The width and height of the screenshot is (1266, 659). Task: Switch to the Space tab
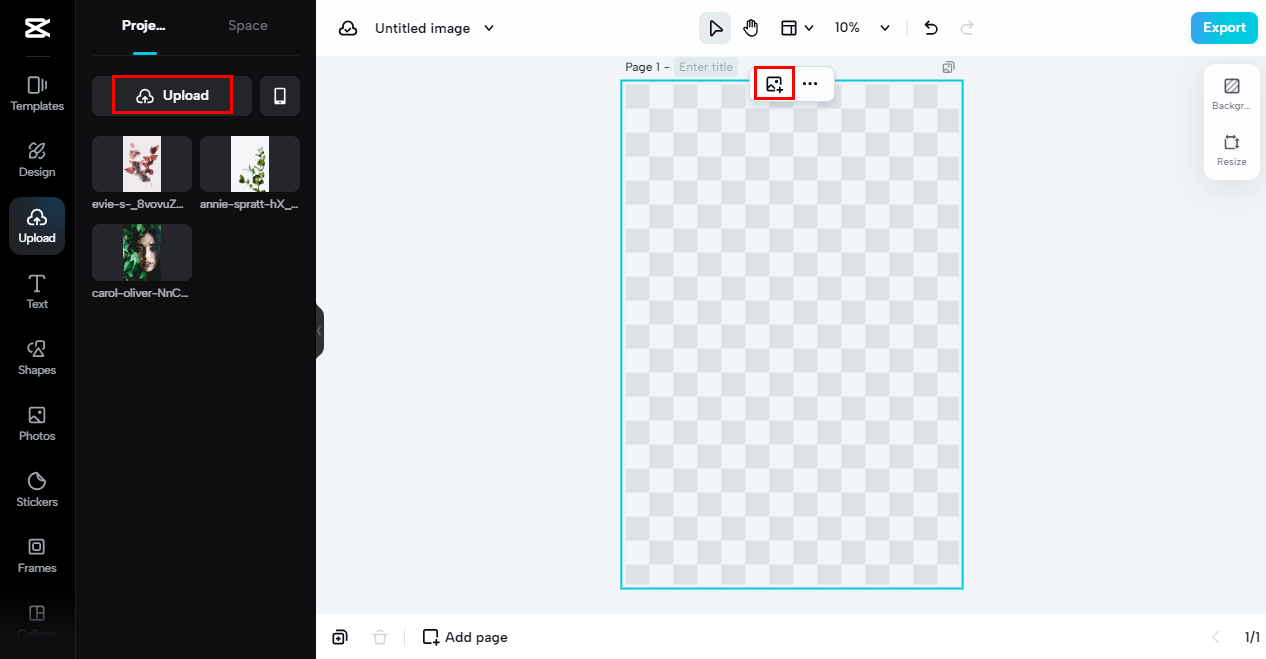point(248,26)
